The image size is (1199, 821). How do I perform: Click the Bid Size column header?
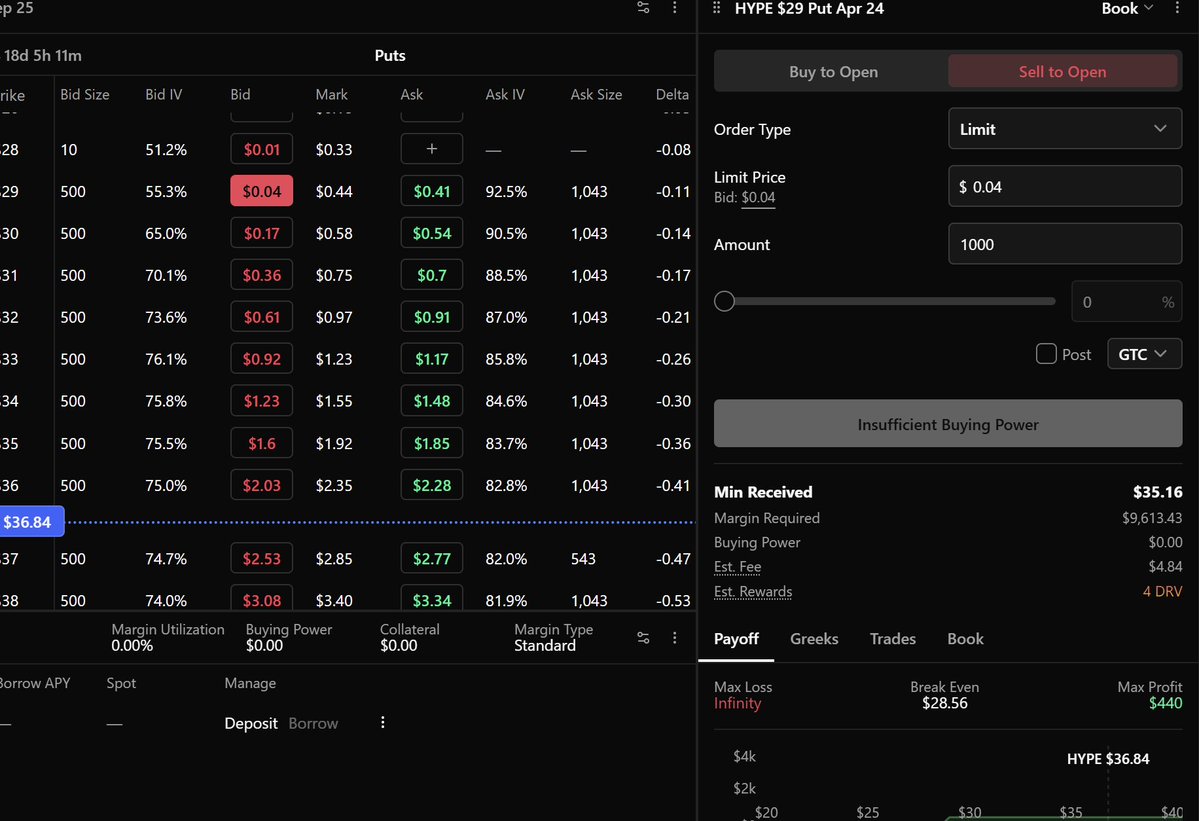coord(85,95)
